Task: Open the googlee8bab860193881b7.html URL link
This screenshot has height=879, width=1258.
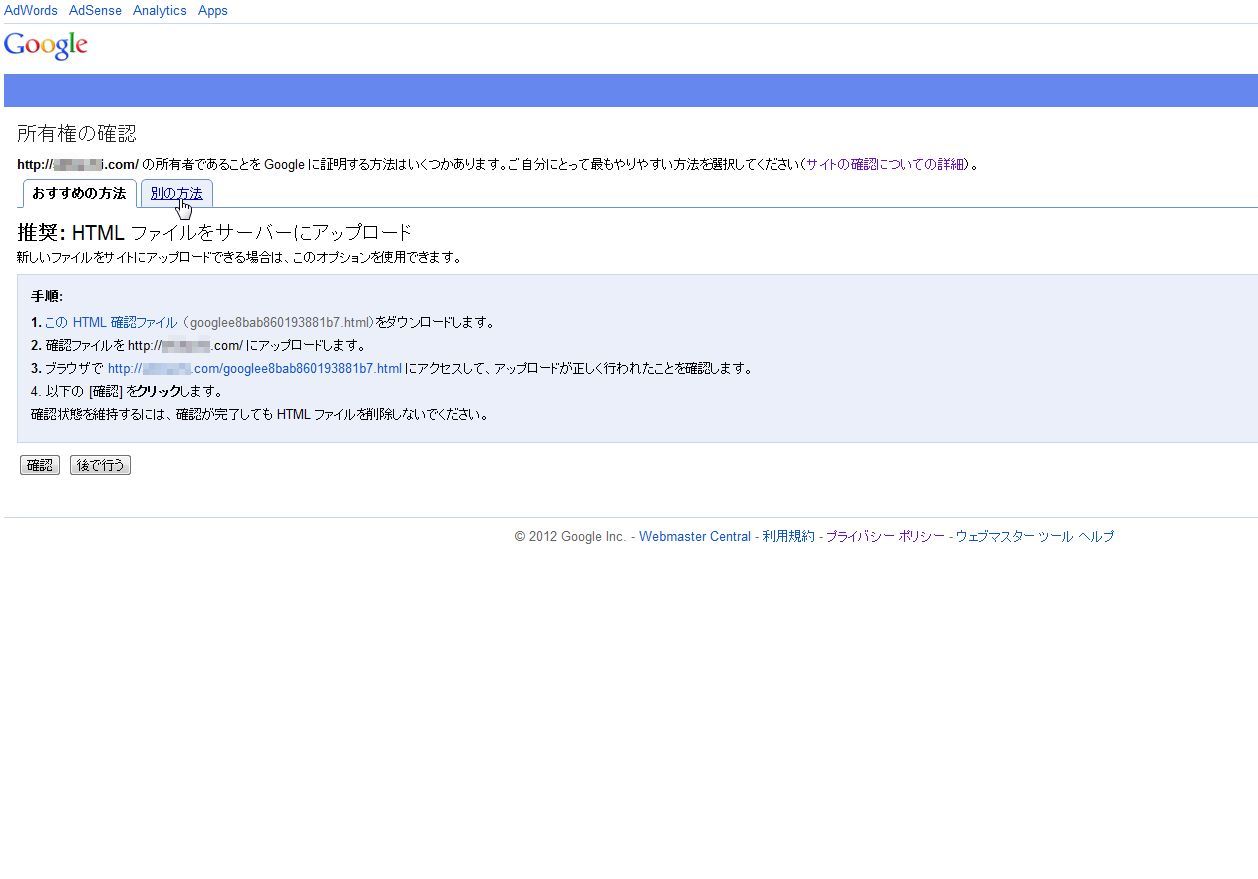Action: 255,368
